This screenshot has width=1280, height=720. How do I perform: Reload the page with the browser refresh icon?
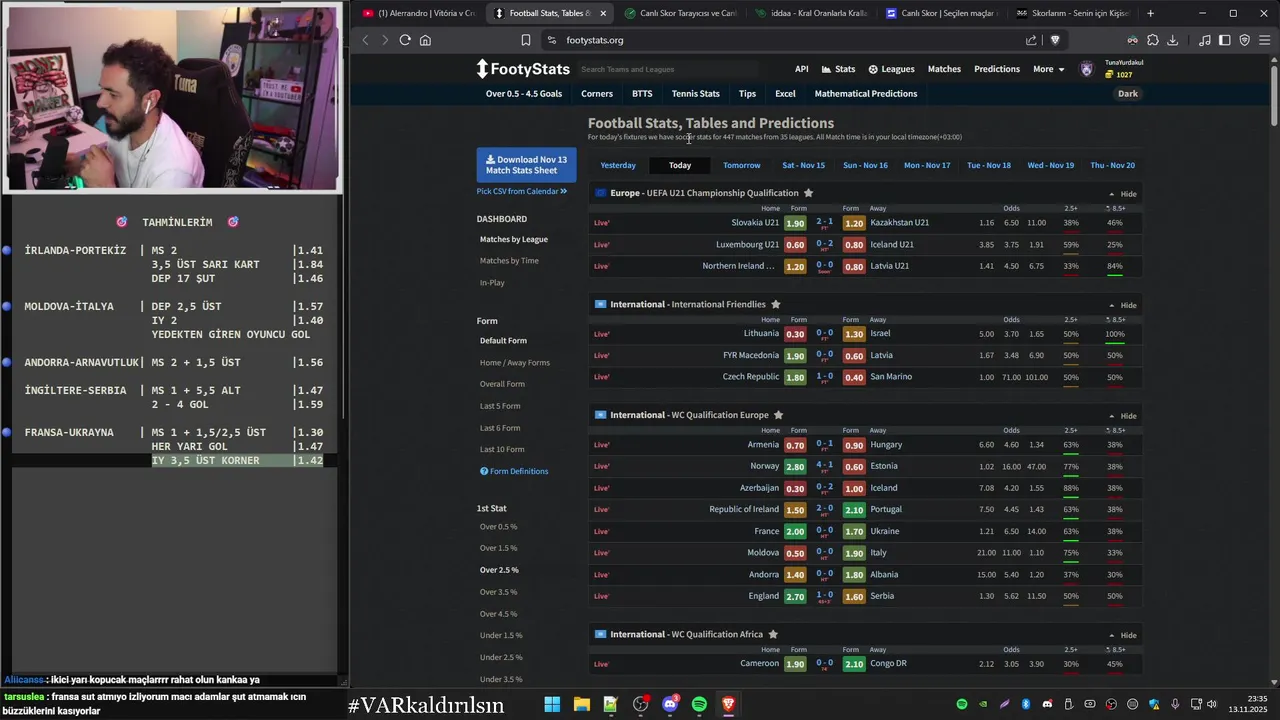pyautogui.click(x=405, y=40)
